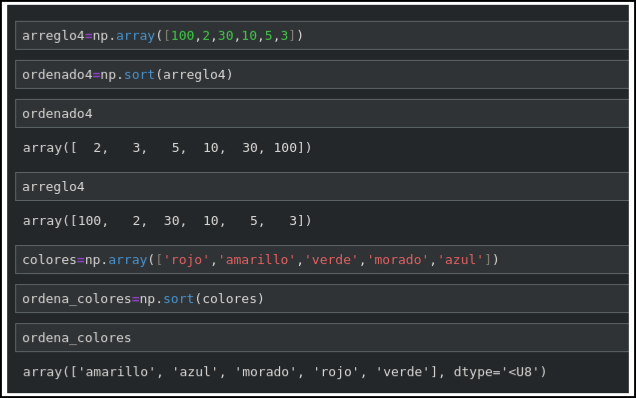Click the sorted colors output with dtype='<U8'
This screenshot has height=398, width=636.
[x=285, y=372]
